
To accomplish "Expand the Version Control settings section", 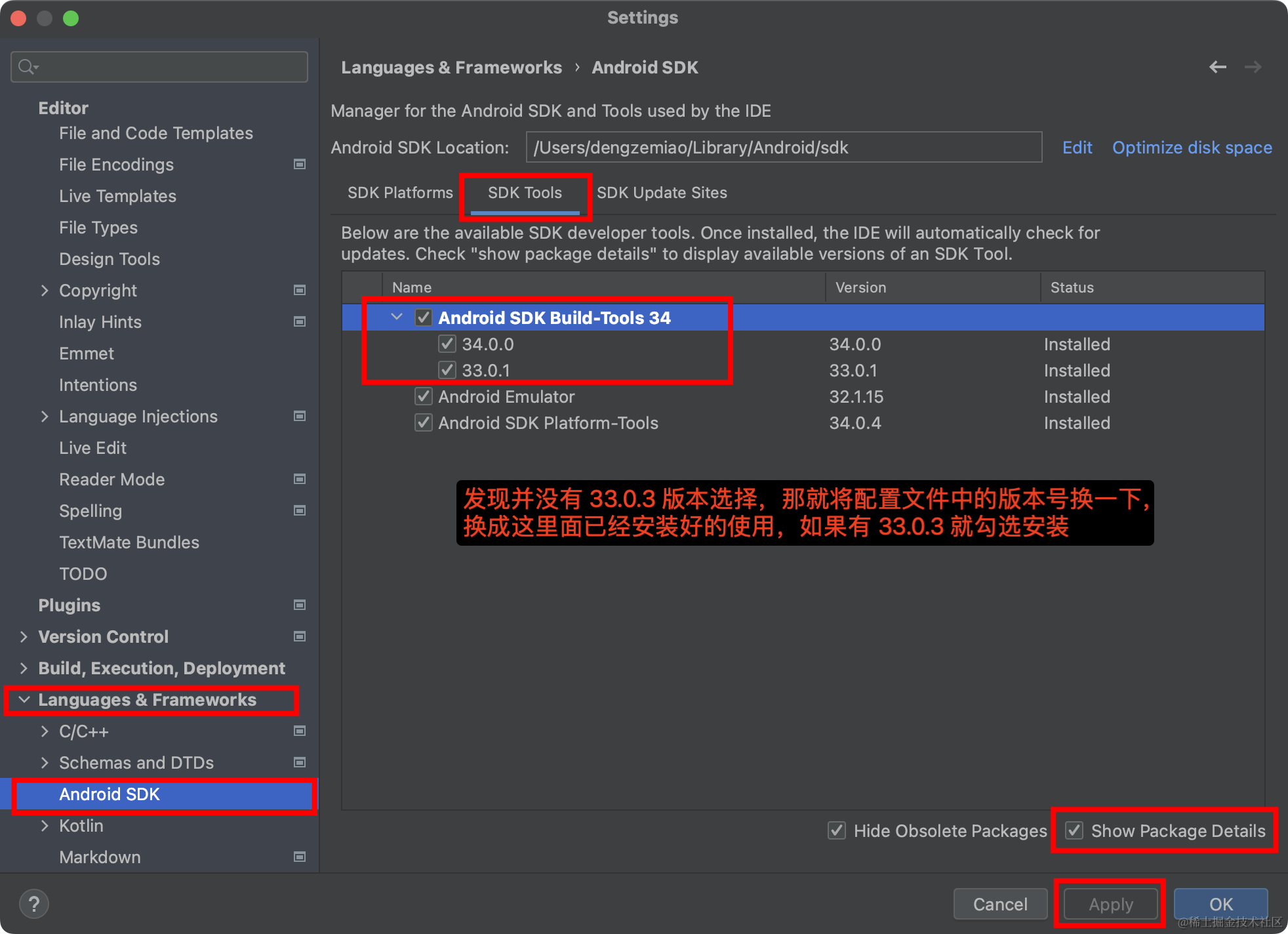I will [24, 636].
